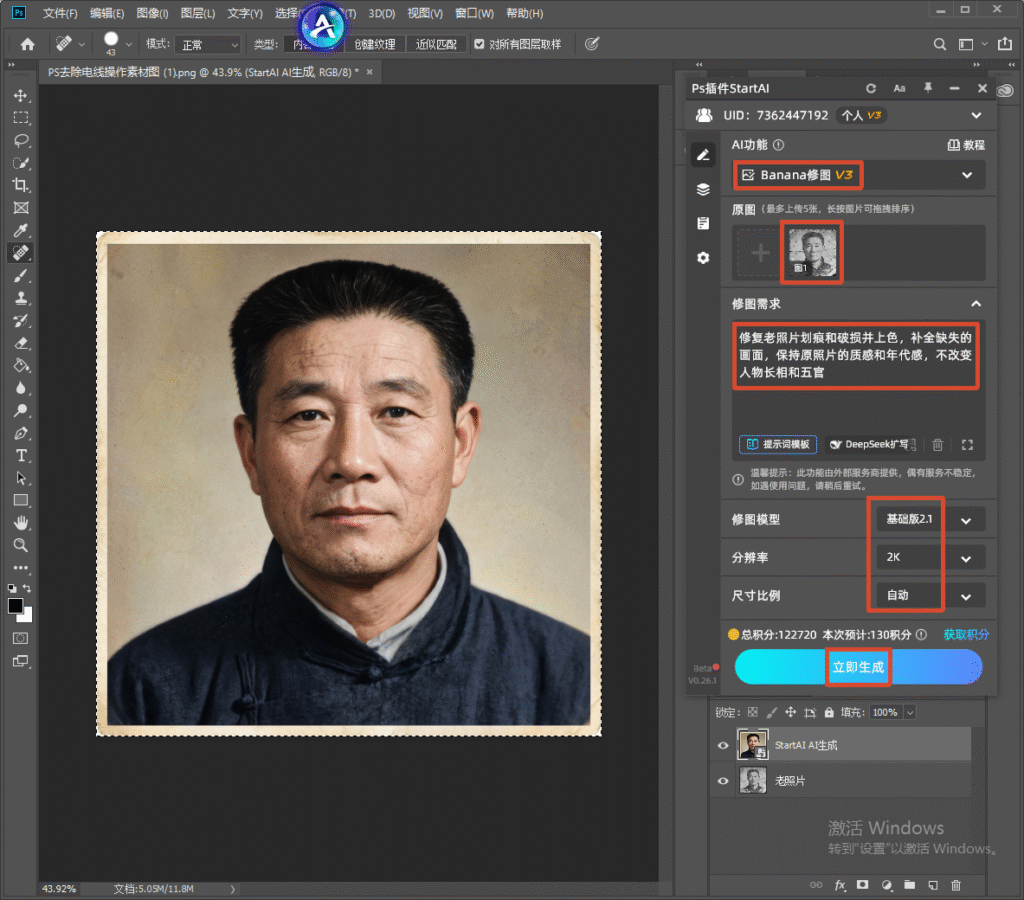The width and height of the screenshot is (1024, 900).
Task: Select the Crop tool
Action: point(21,185)
